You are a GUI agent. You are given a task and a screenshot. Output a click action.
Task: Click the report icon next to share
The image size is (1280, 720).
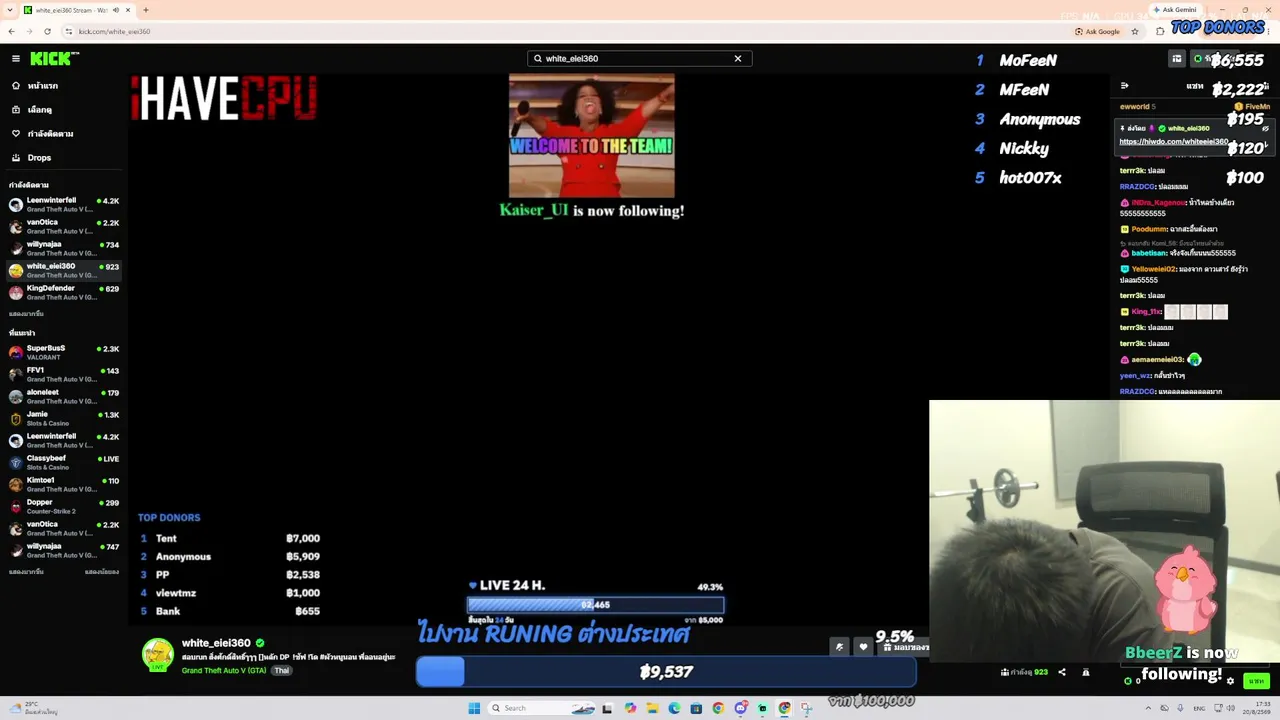[1086, 672]
